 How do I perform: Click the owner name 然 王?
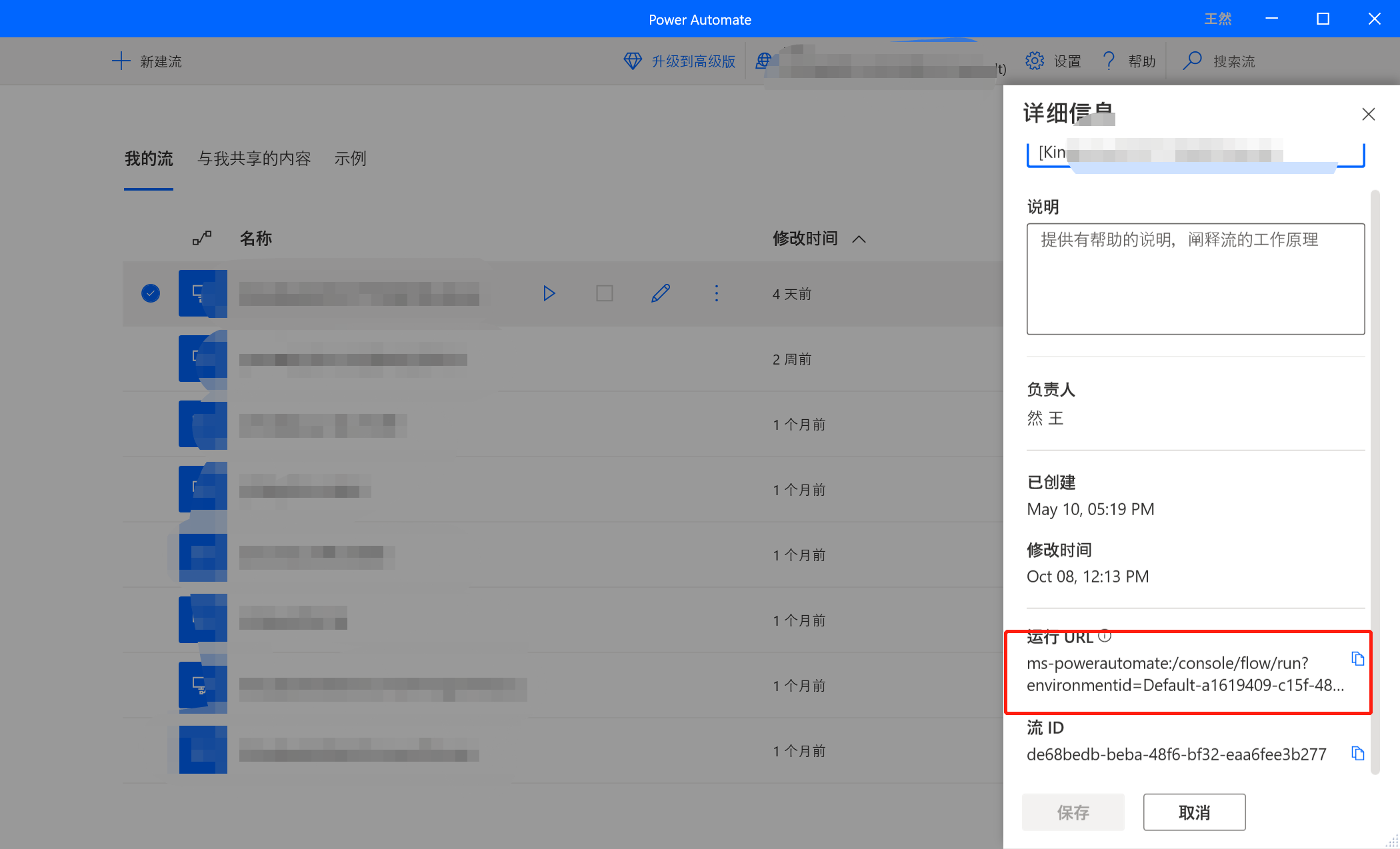(x=1045, y=418)
